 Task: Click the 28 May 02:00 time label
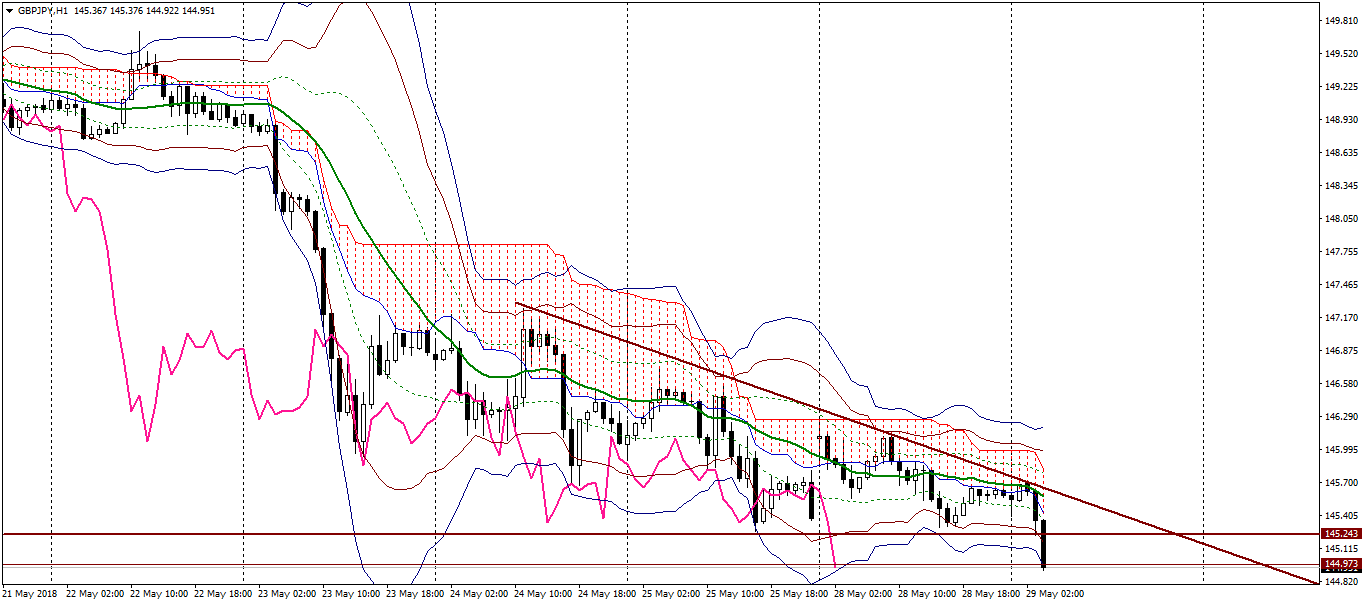pyautogui.click(x=861, y=594)
